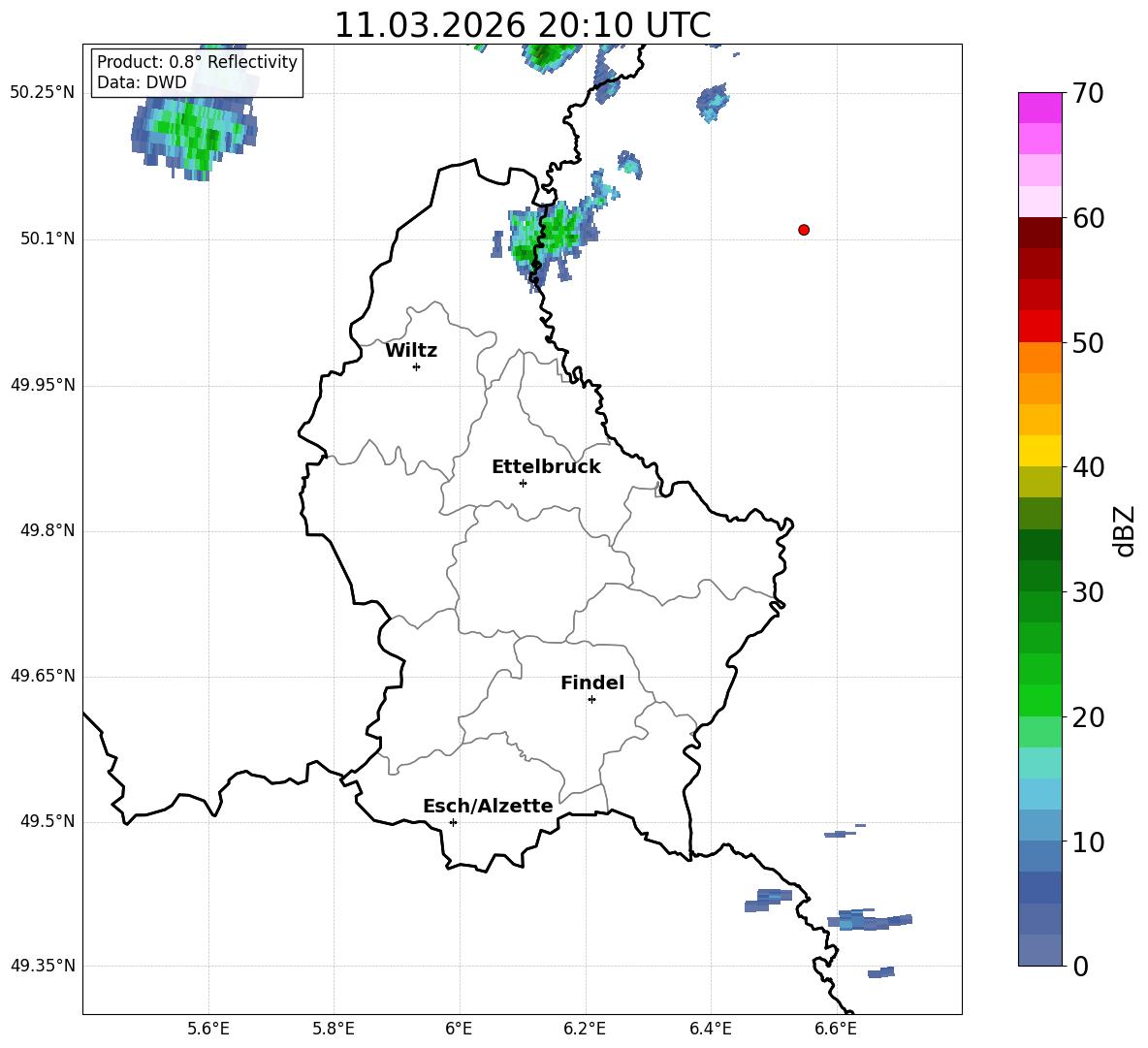
Task: Click the 40 tick label on colorbar
Action: tap(1088, 467)
